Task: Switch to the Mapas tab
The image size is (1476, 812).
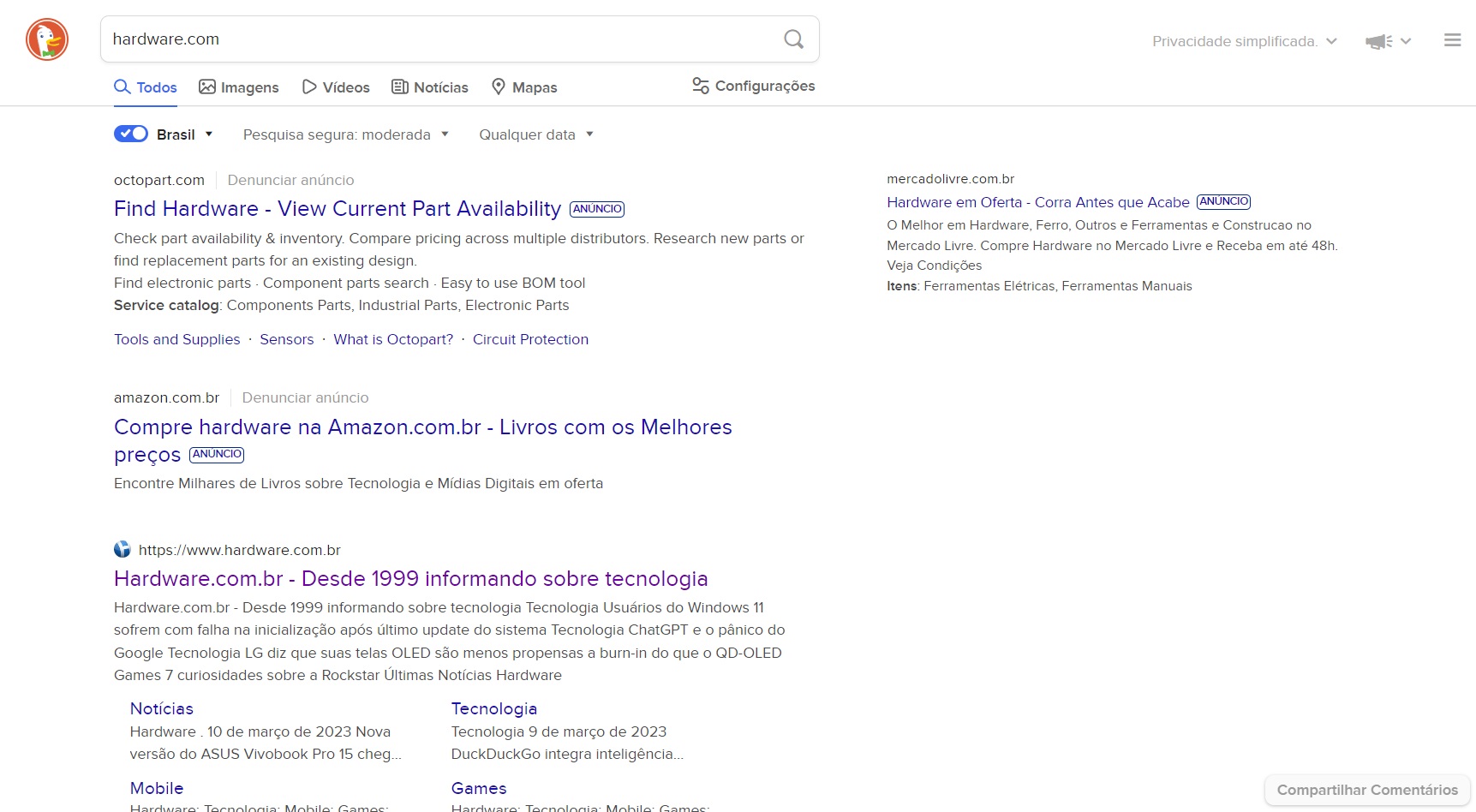Action: coord(524,87)
